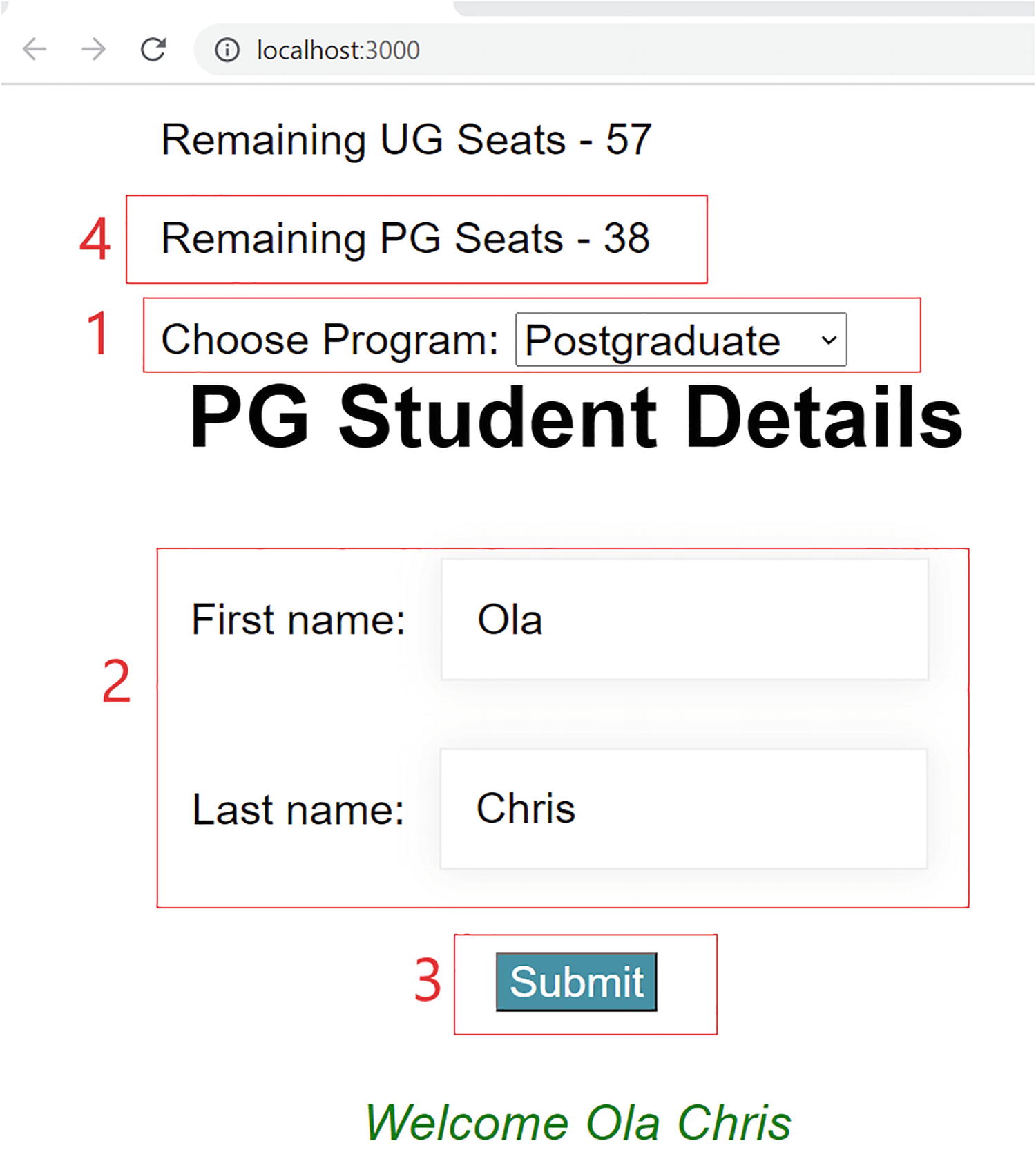This screenshot has height=1150, width=1036.
Task: Reload the localhost page
Action: (x=153, y=50)
